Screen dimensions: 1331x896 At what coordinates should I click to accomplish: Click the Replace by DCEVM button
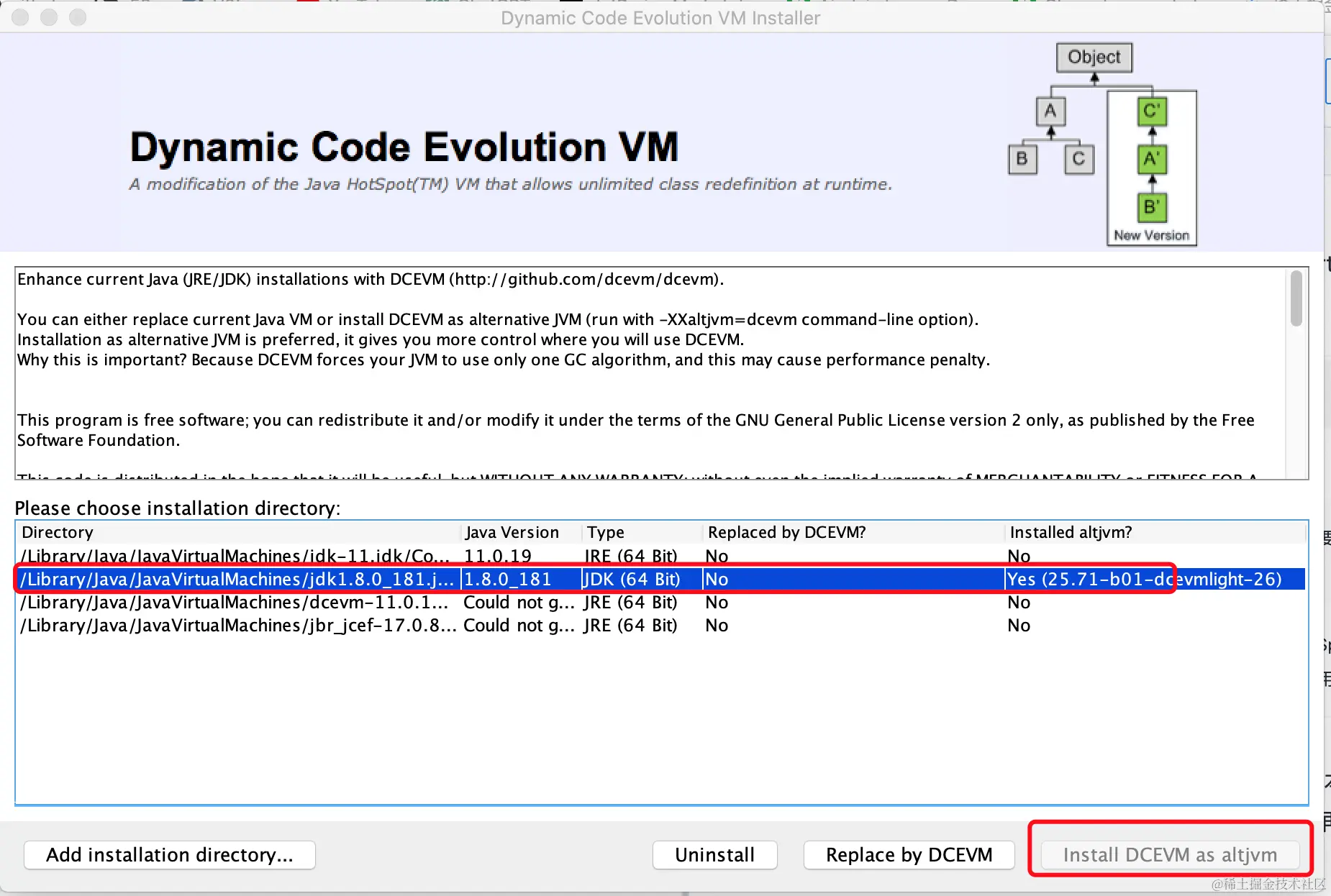point(909,854)
